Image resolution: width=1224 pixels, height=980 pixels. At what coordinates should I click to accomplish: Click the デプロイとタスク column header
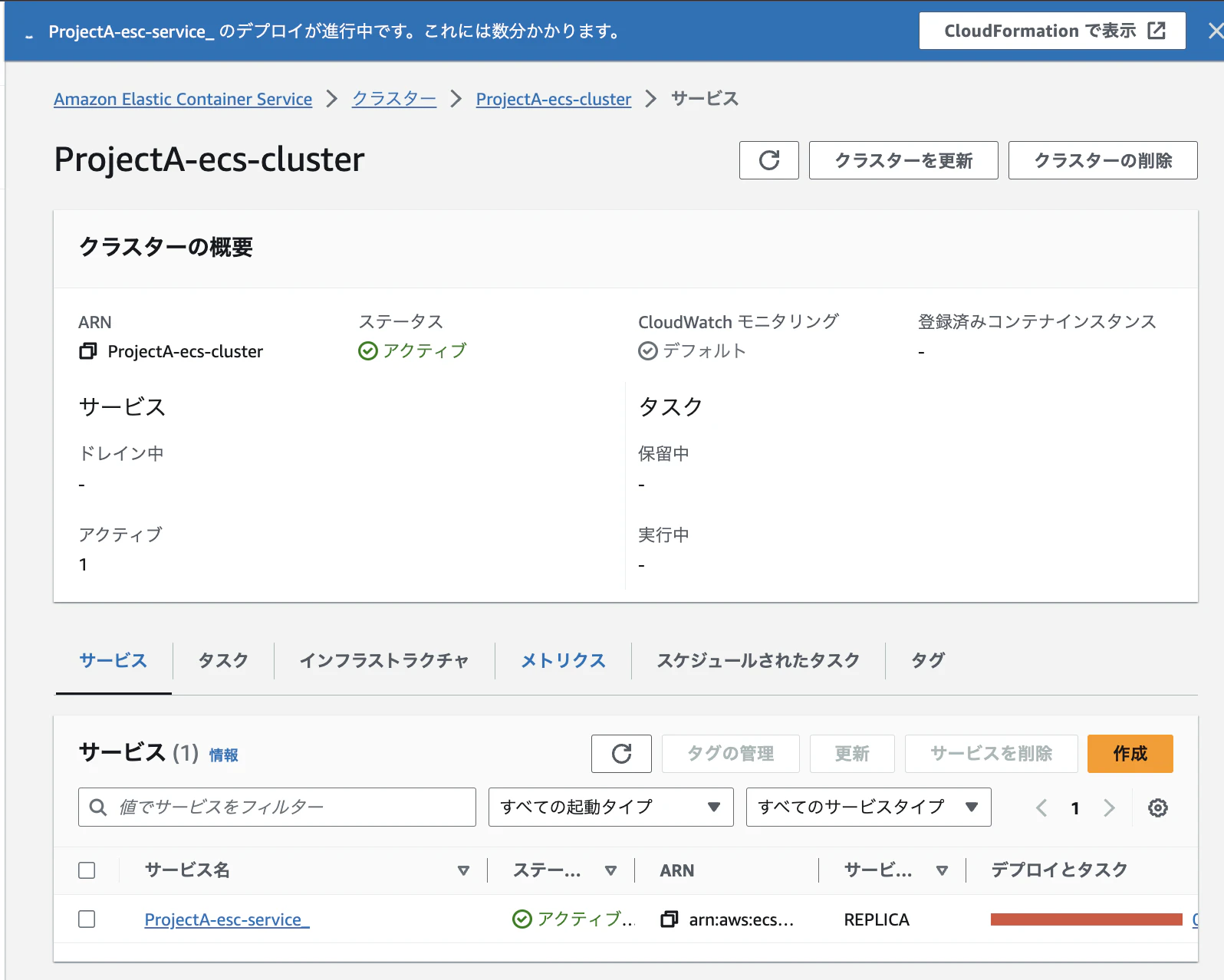point(1059,870)
